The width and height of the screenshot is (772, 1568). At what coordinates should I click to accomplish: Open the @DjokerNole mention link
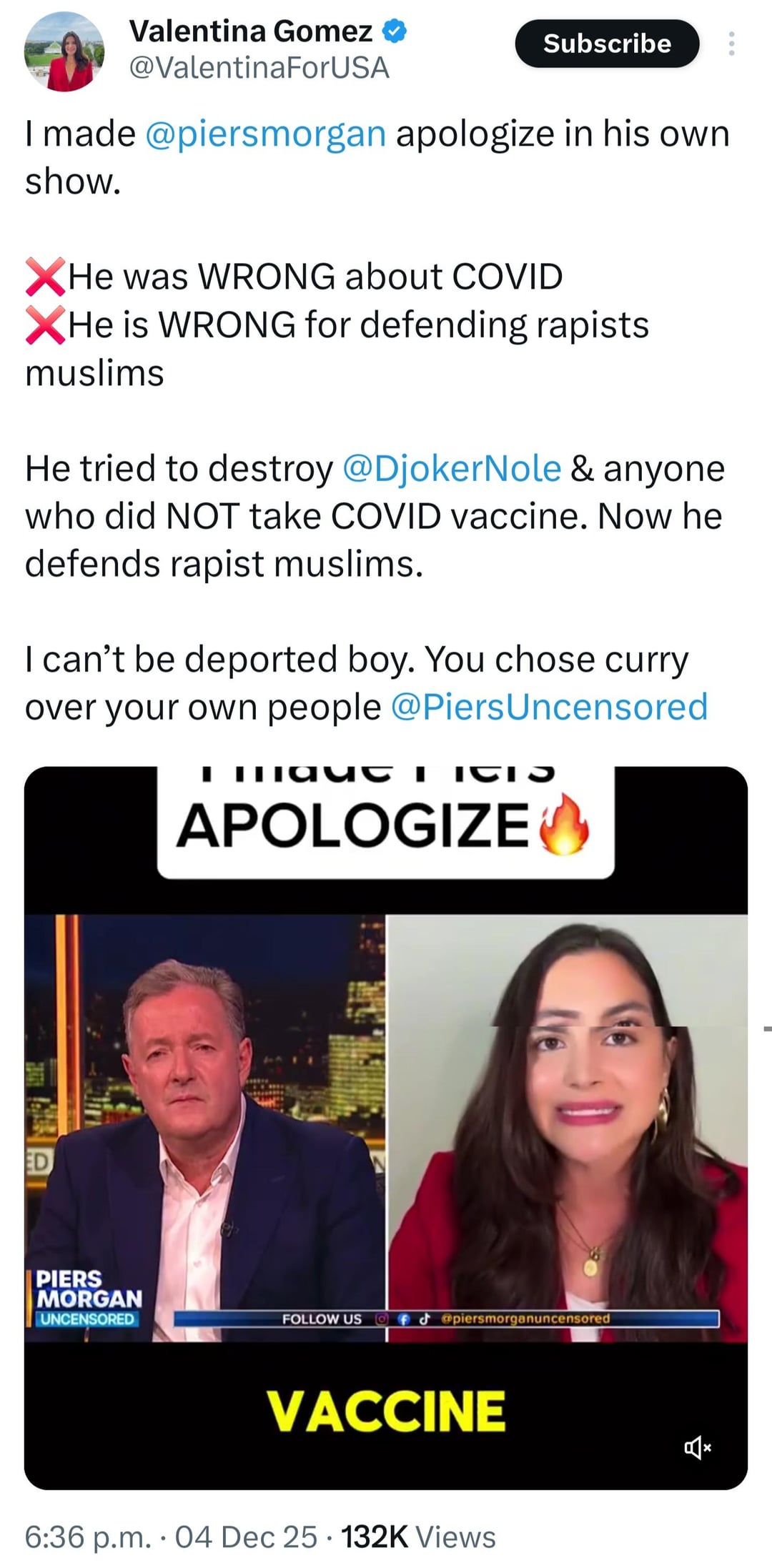click(x=452, y=469)
